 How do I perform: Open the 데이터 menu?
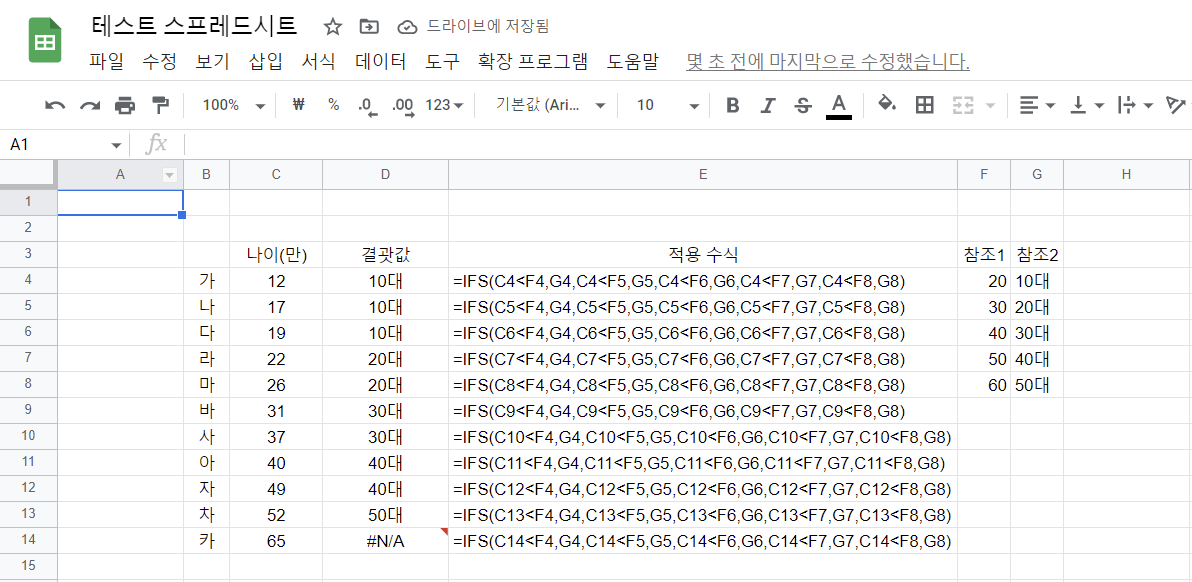381,62
